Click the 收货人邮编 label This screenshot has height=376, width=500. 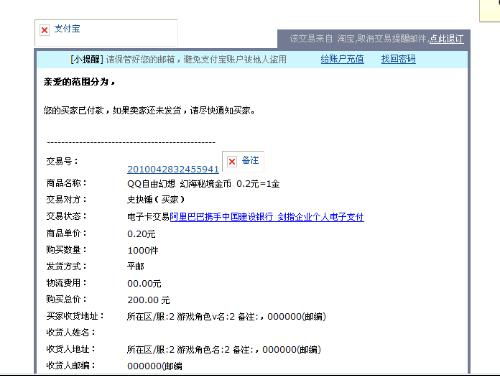pos(71,366)
